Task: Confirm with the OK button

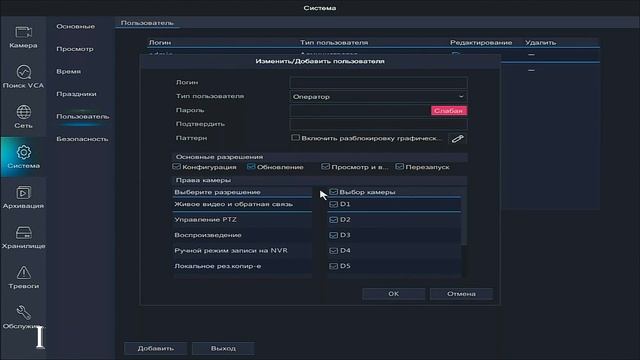Action: tap(393, 294)
